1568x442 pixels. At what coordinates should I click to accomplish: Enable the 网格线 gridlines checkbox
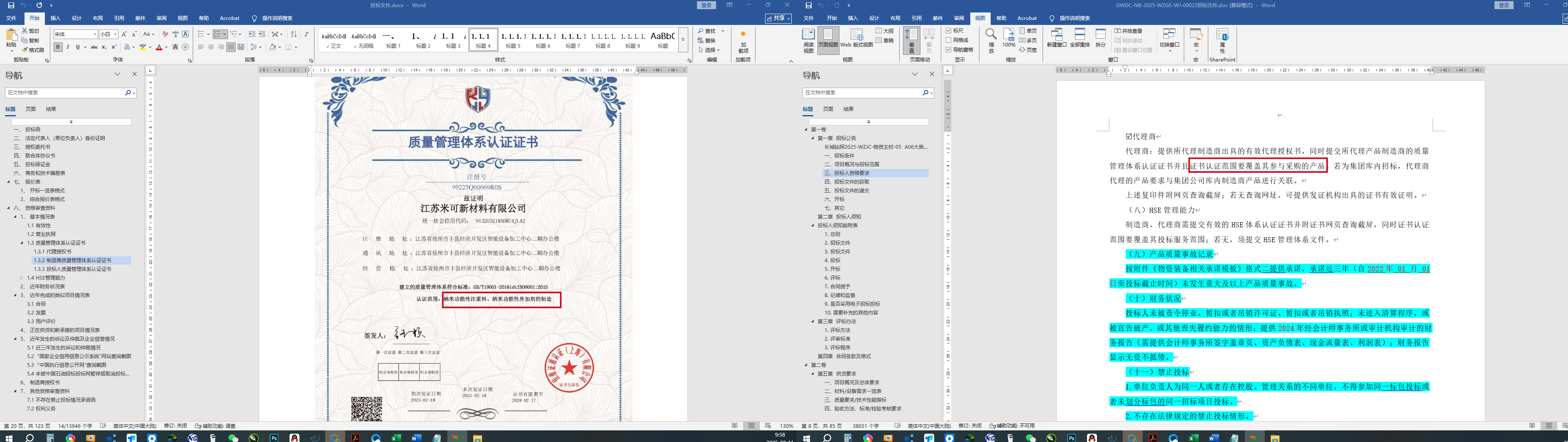click(948, 40)
